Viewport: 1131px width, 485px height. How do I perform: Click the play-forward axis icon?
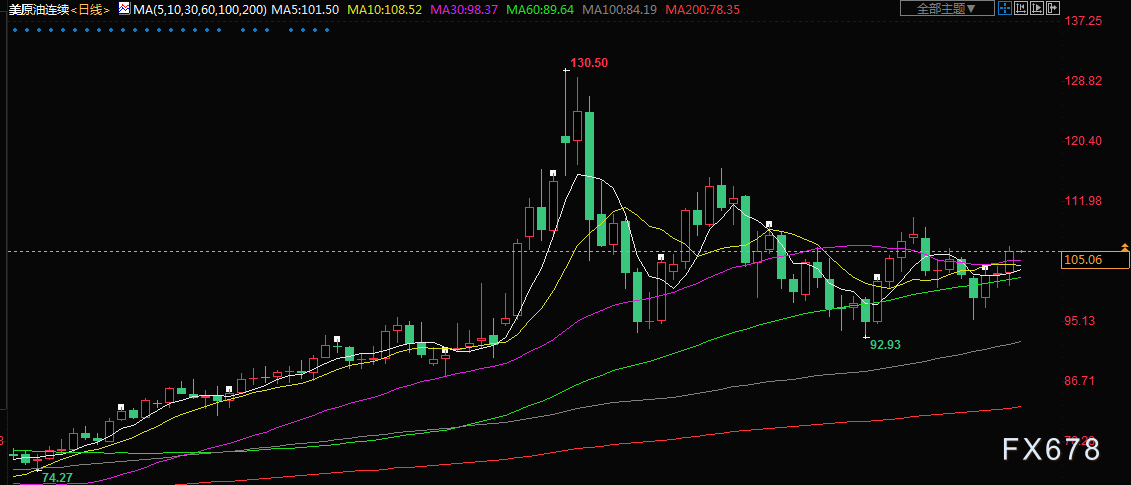point(1037,8)
